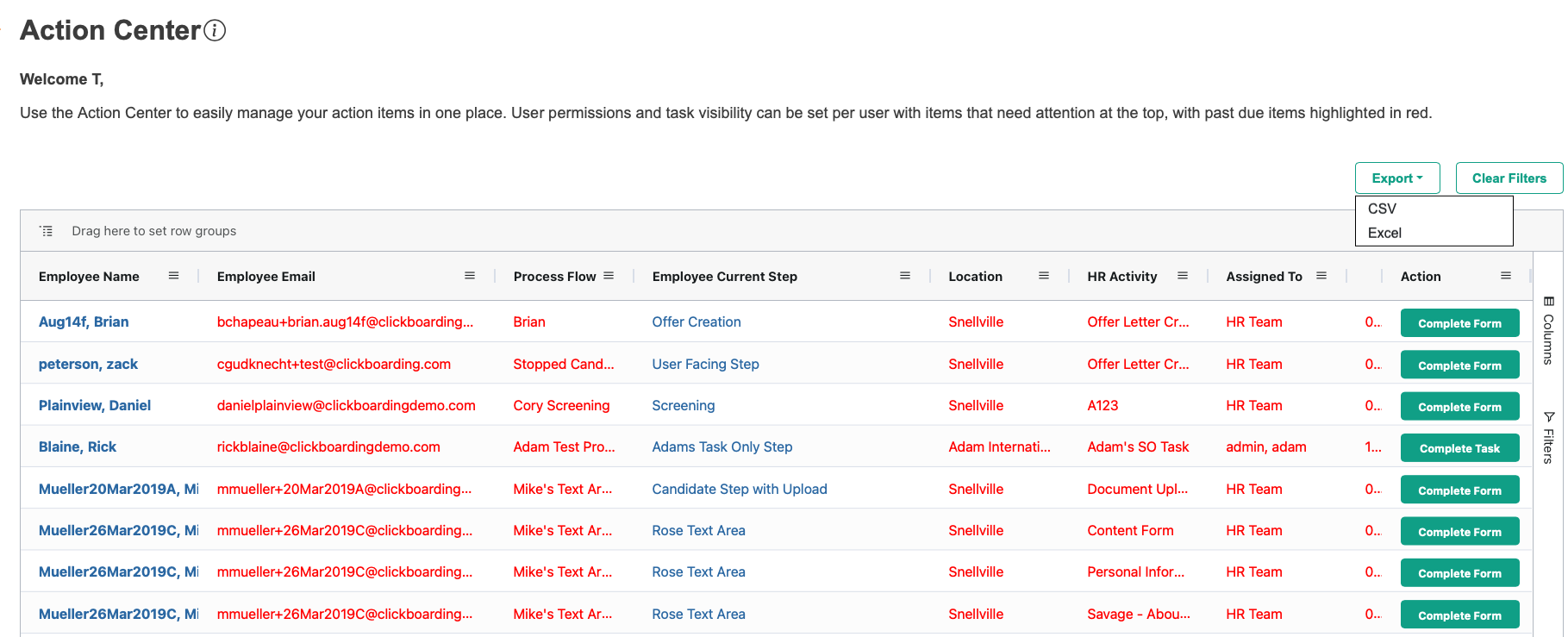Click the row groups drop area
This screenshot has height=637, width=1568.
pyautogui.click(x=154, y=231)
